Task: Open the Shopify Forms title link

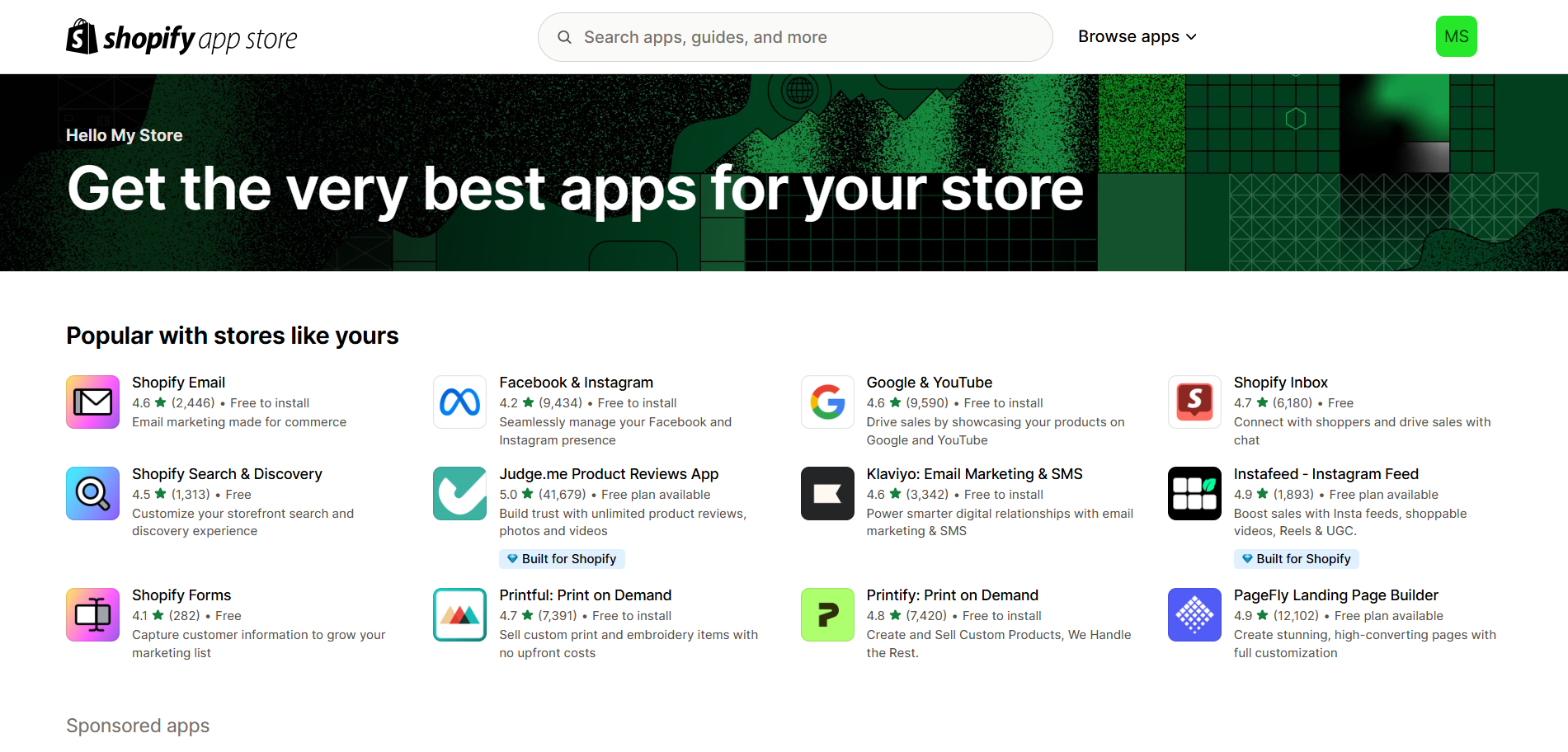Action: [x=181, y=595]
